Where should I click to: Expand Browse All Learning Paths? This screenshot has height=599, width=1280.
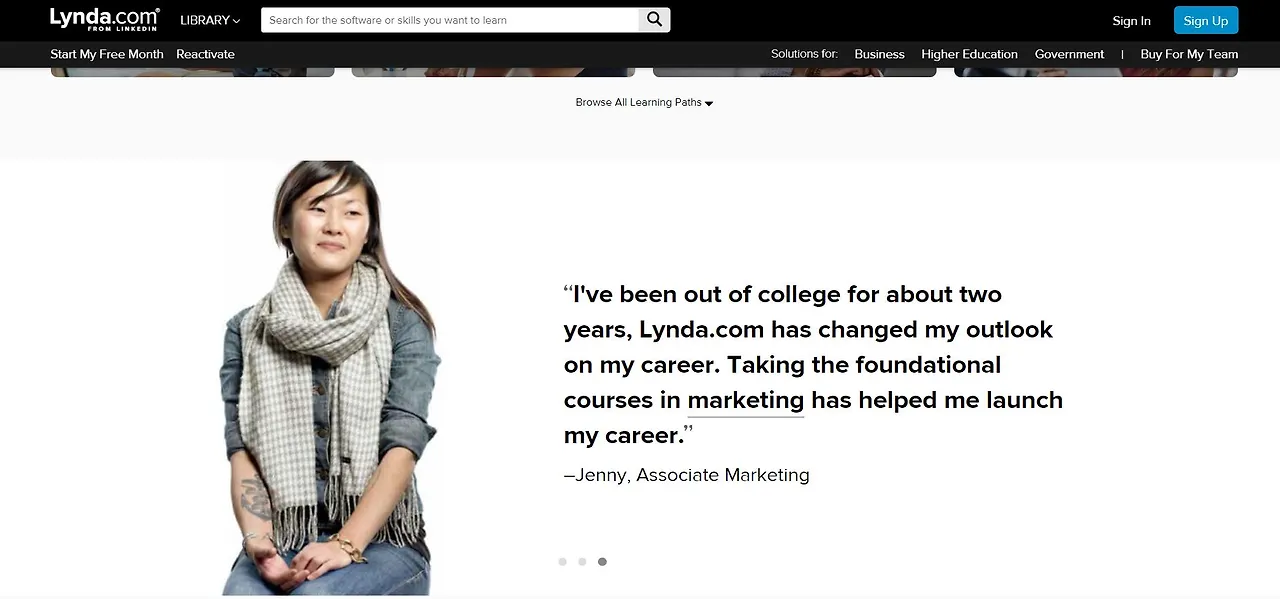click(x=644, y=102)
